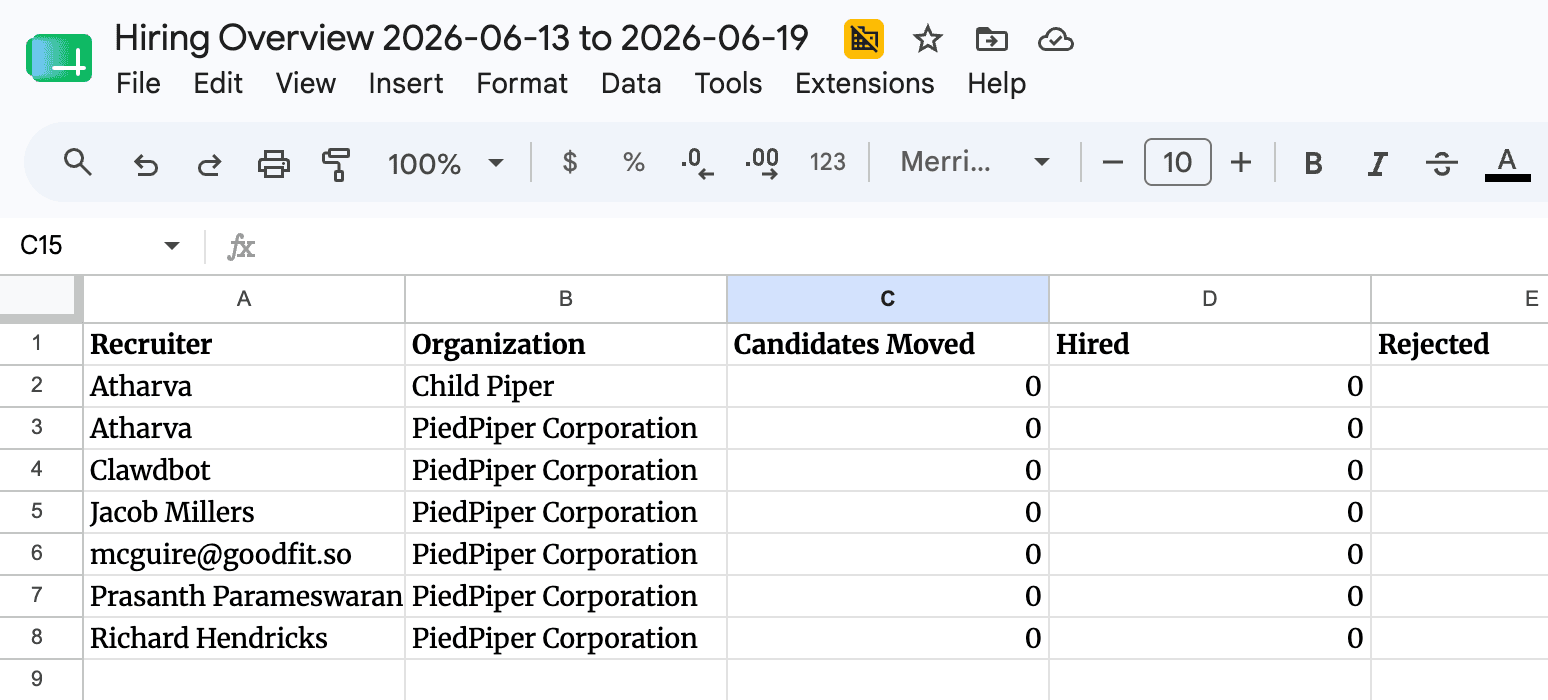The image size is (1548, 700).
Task: Redo the last action
Action: click(209, 163)
